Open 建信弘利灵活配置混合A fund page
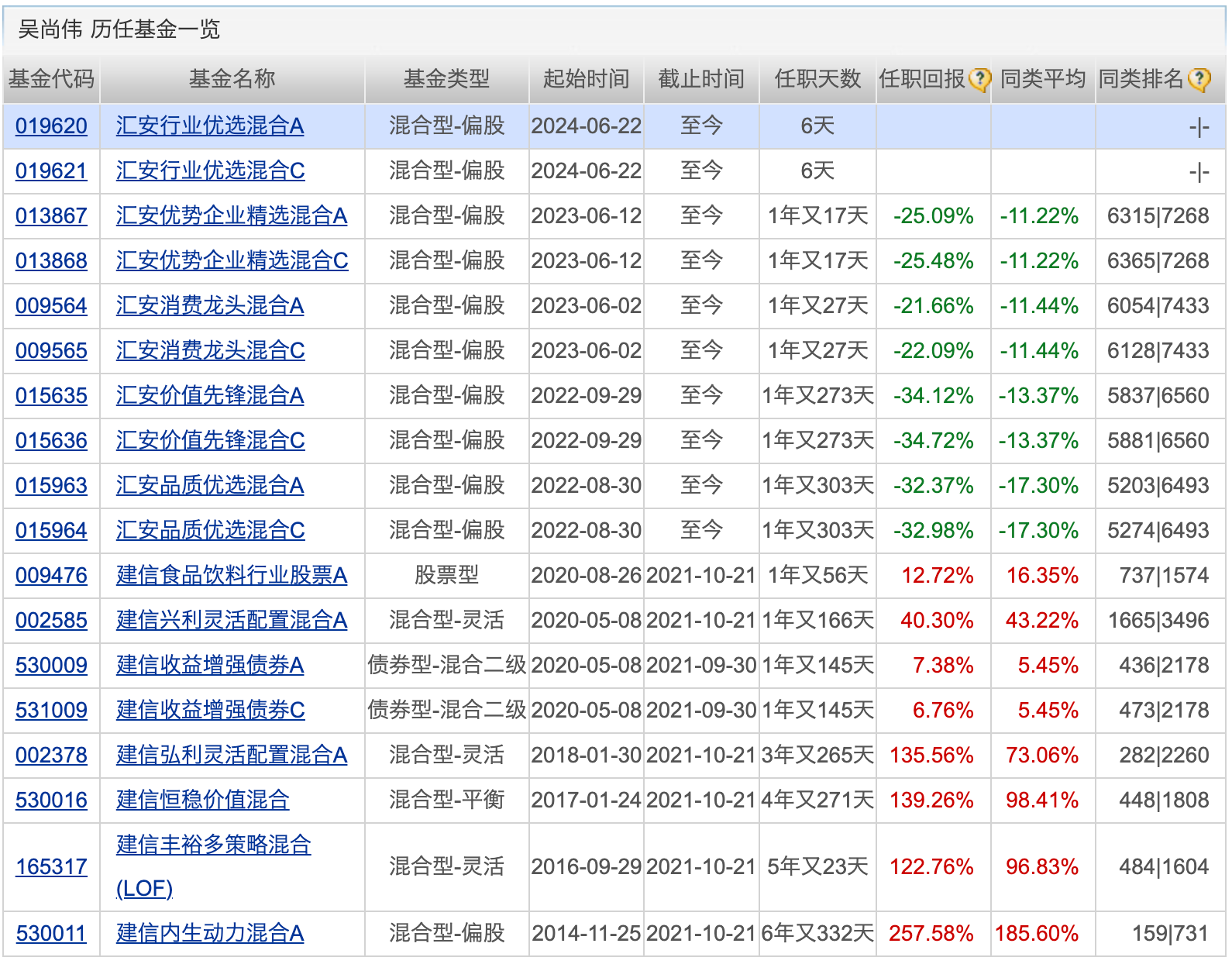The width and height of the screenshot is (1232, 964). (232, 755)
